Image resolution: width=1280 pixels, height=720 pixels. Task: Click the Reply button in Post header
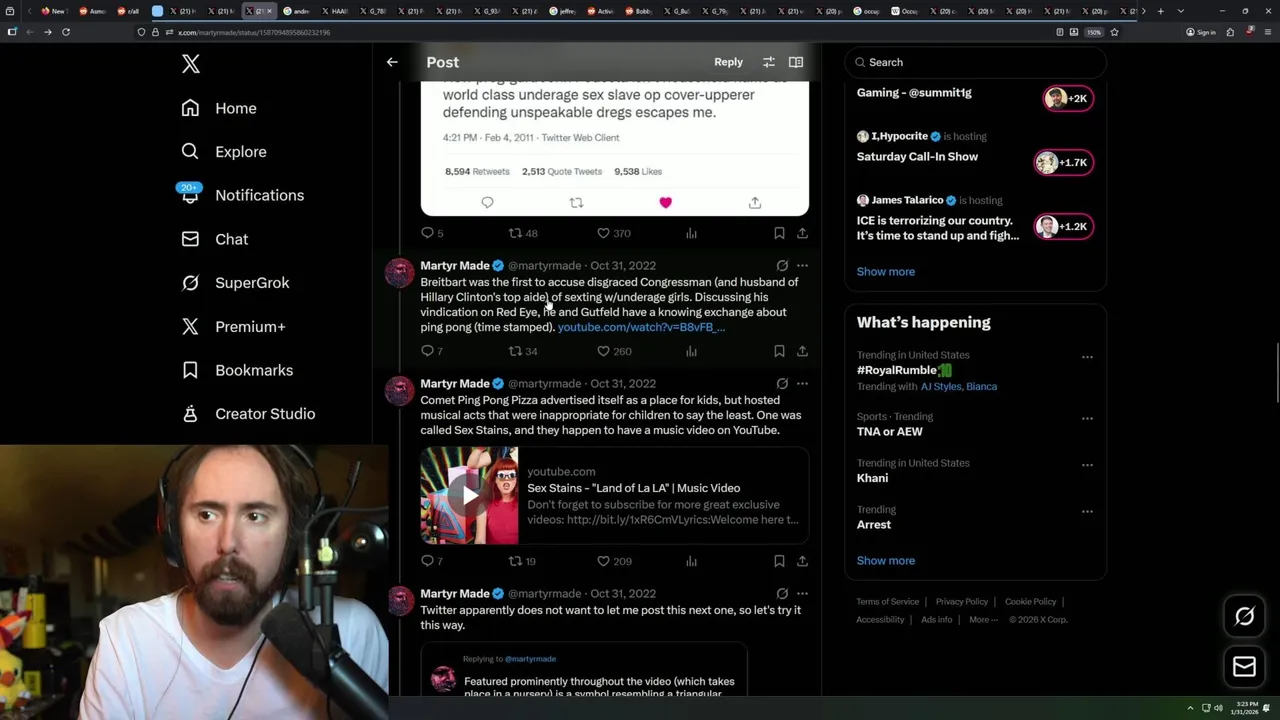tap(728, 62)
